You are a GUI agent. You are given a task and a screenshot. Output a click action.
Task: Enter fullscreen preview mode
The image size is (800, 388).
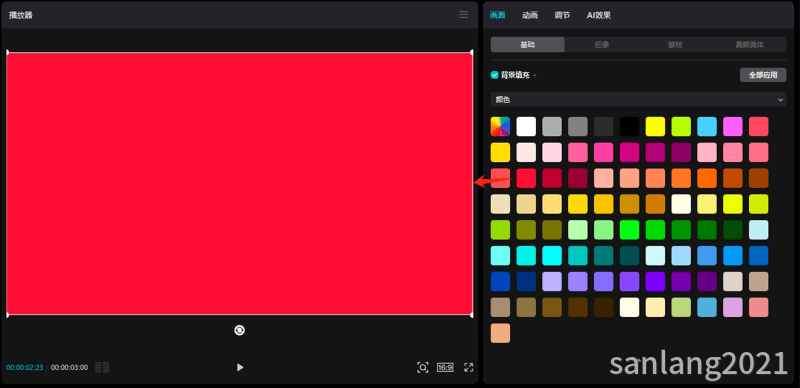pos(469,367)
